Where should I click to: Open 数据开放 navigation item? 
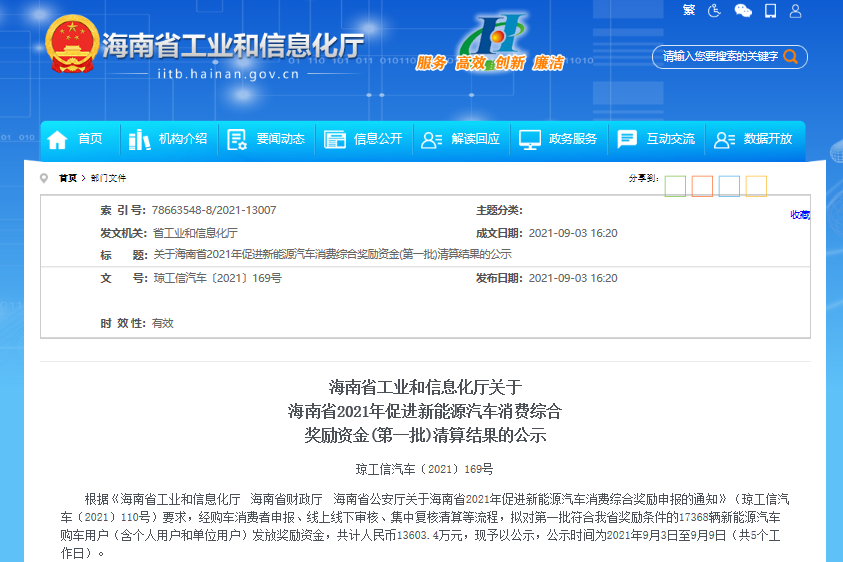754,139
